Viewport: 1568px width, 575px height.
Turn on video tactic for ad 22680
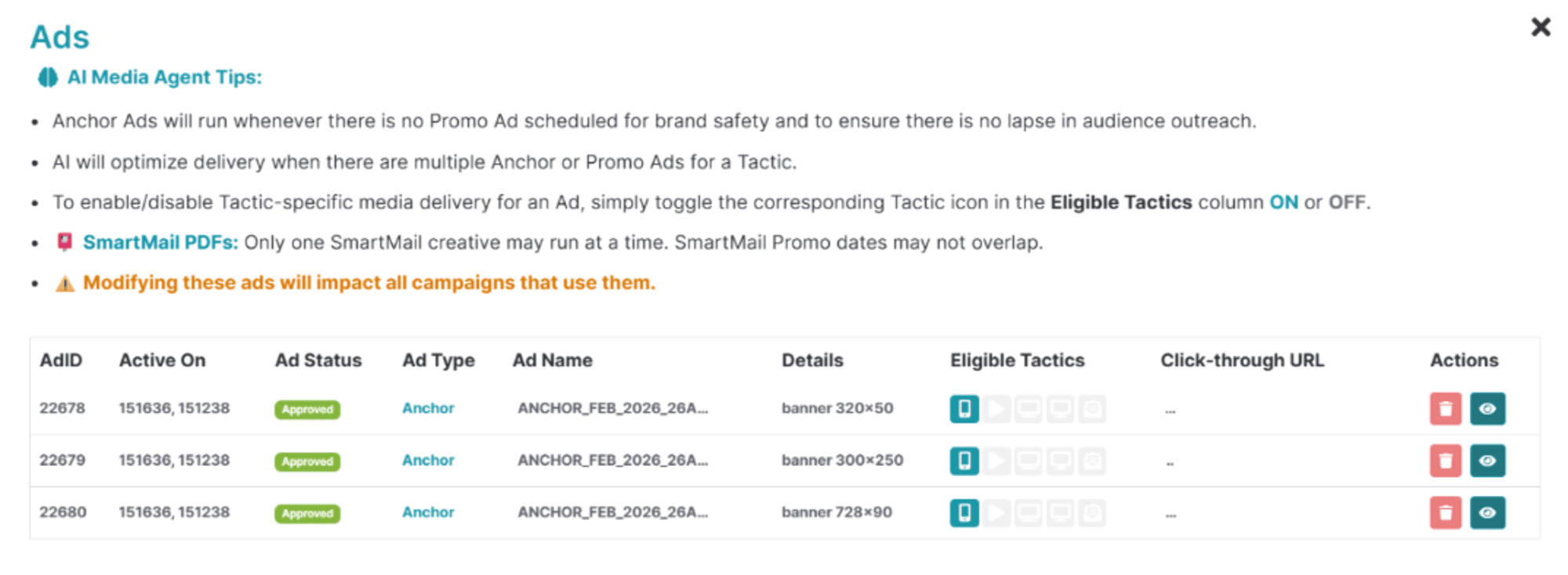click(x=996, y=513)
